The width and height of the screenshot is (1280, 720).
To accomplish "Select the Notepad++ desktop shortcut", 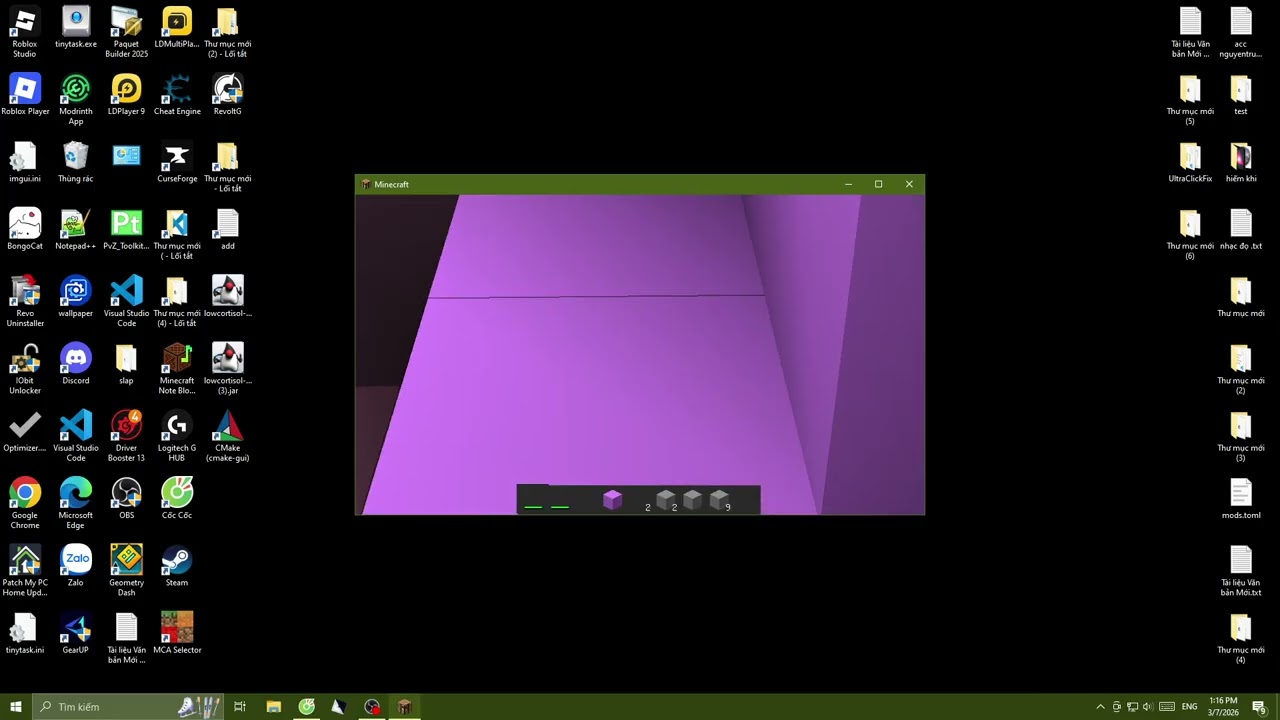I will coord(76,229).
